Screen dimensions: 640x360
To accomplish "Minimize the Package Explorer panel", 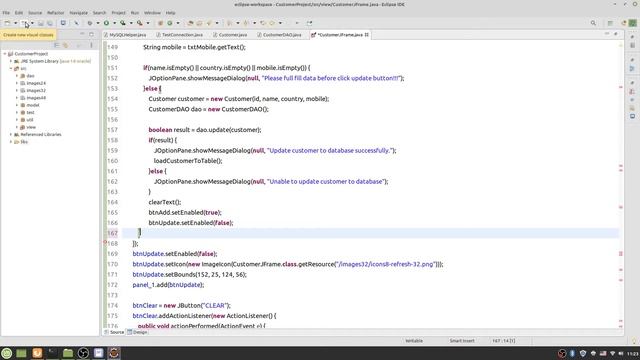I will tap(82, 34).
